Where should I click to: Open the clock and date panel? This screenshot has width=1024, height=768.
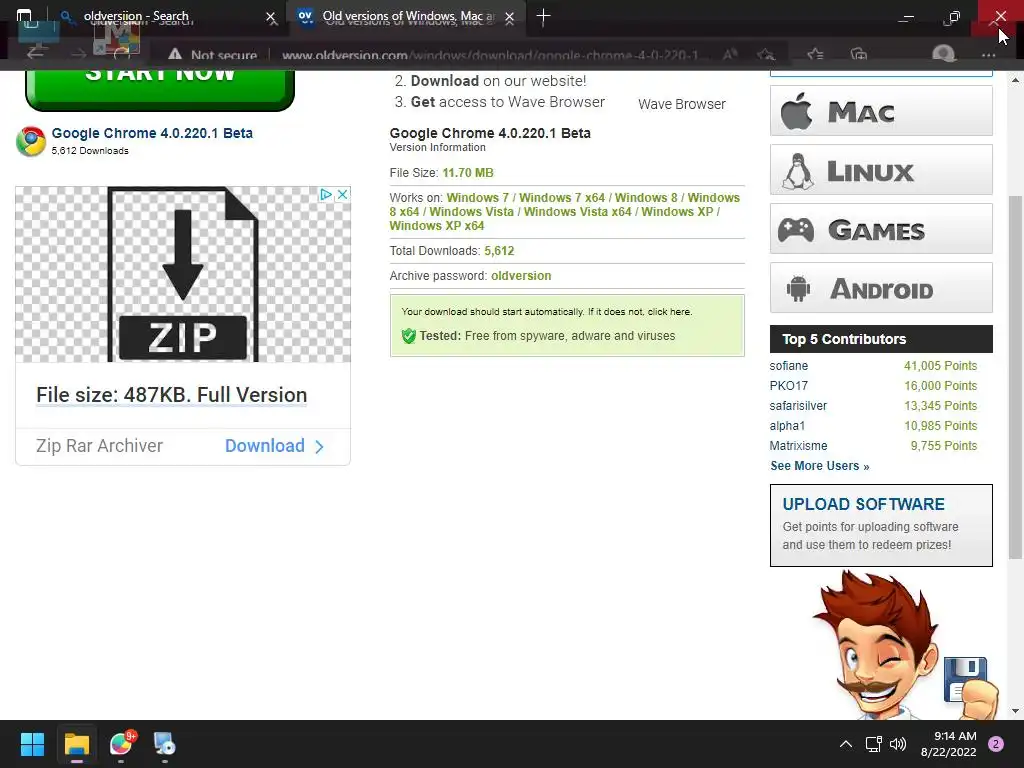point(949,744)
